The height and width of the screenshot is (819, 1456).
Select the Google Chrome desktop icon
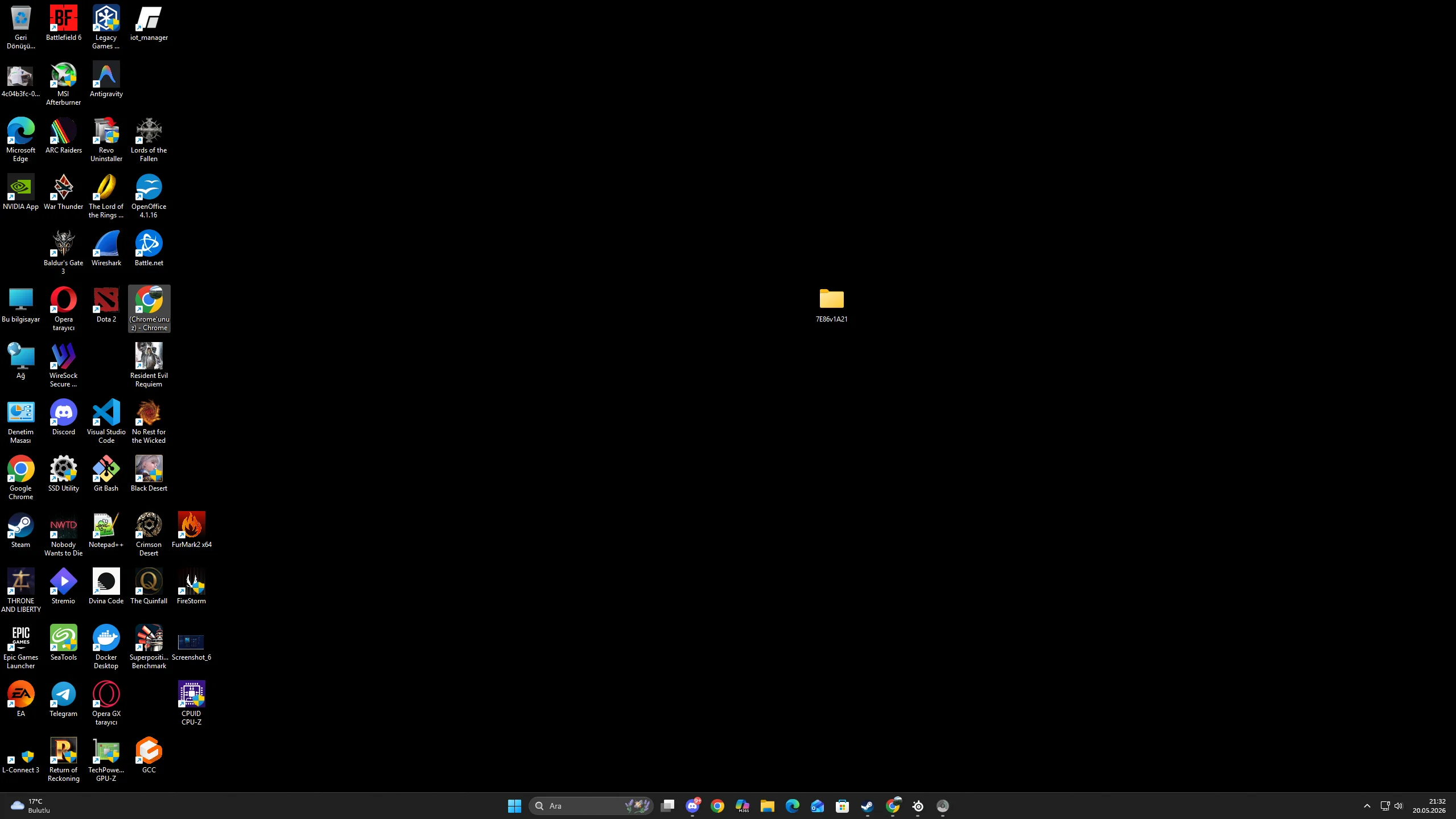tap(20, 478)
